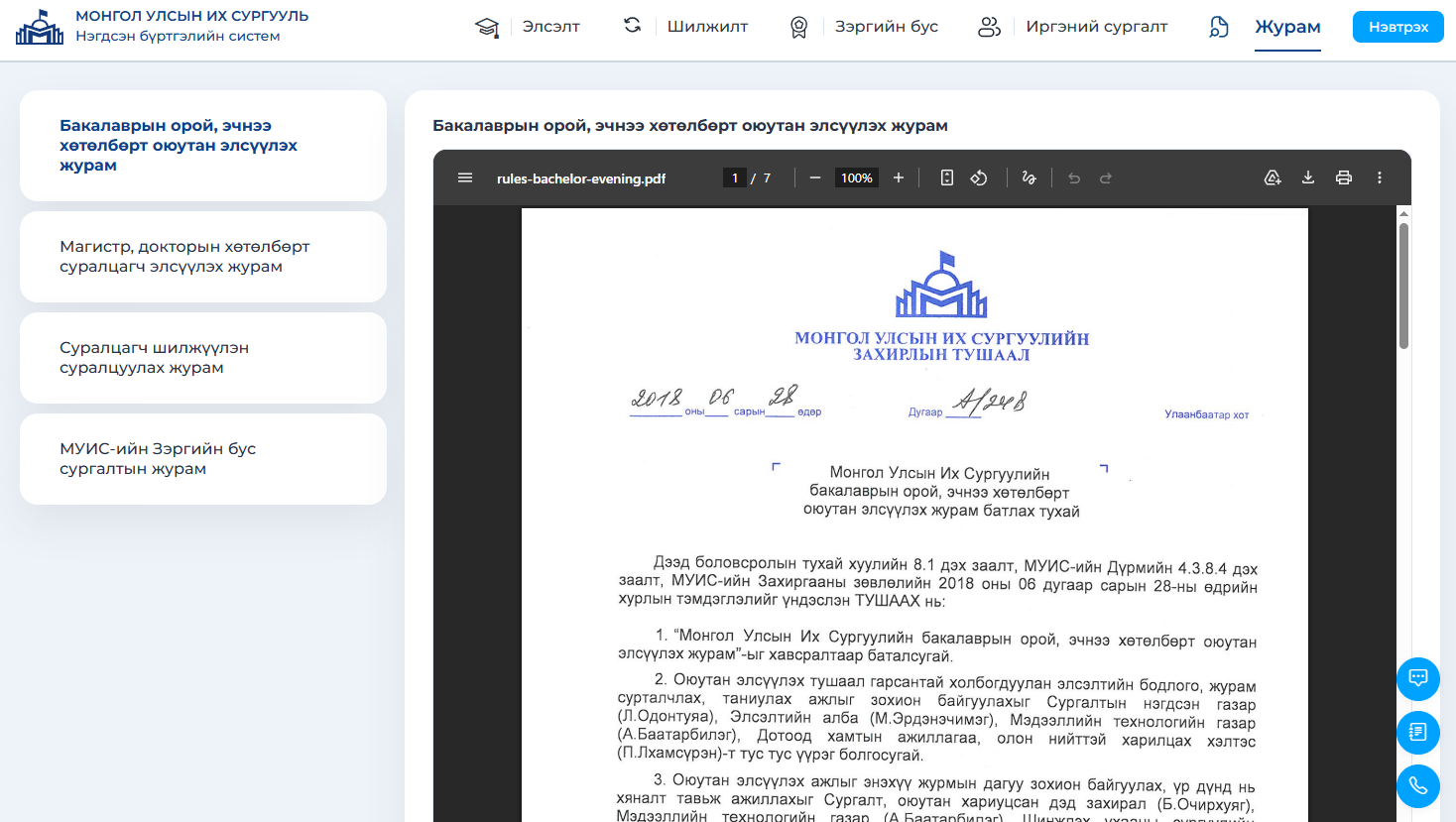
Task: Click the floating phone call button
Action: click(x=1418, y=786)
